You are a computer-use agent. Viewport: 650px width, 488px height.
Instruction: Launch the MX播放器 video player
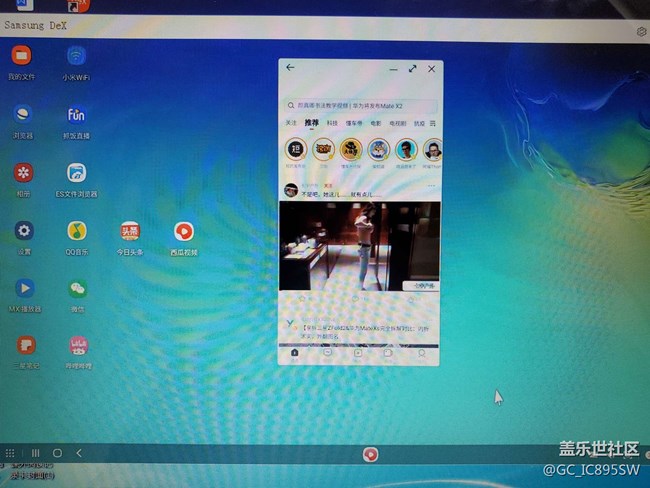point(23,289)
